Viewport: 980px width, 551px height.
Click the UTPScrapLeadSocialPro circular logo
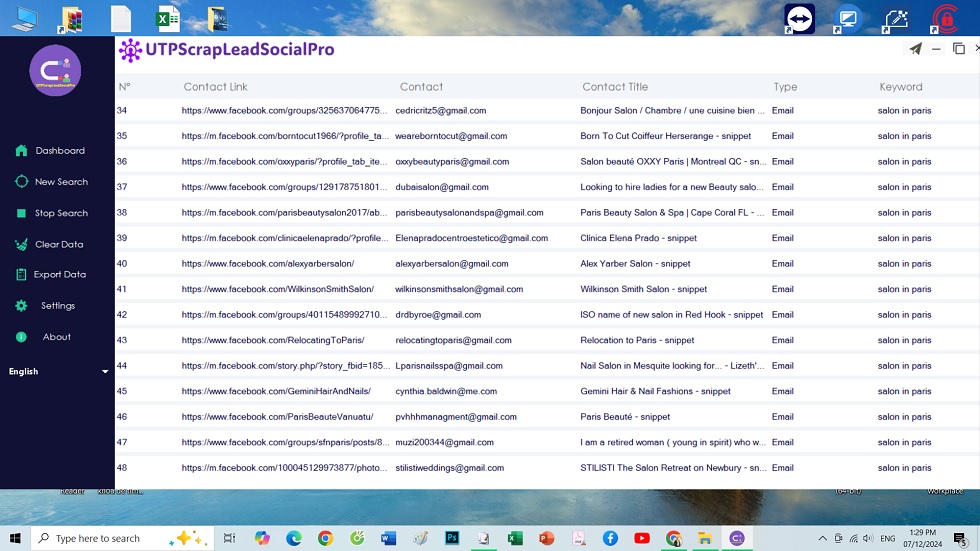[x=55, y=71]
